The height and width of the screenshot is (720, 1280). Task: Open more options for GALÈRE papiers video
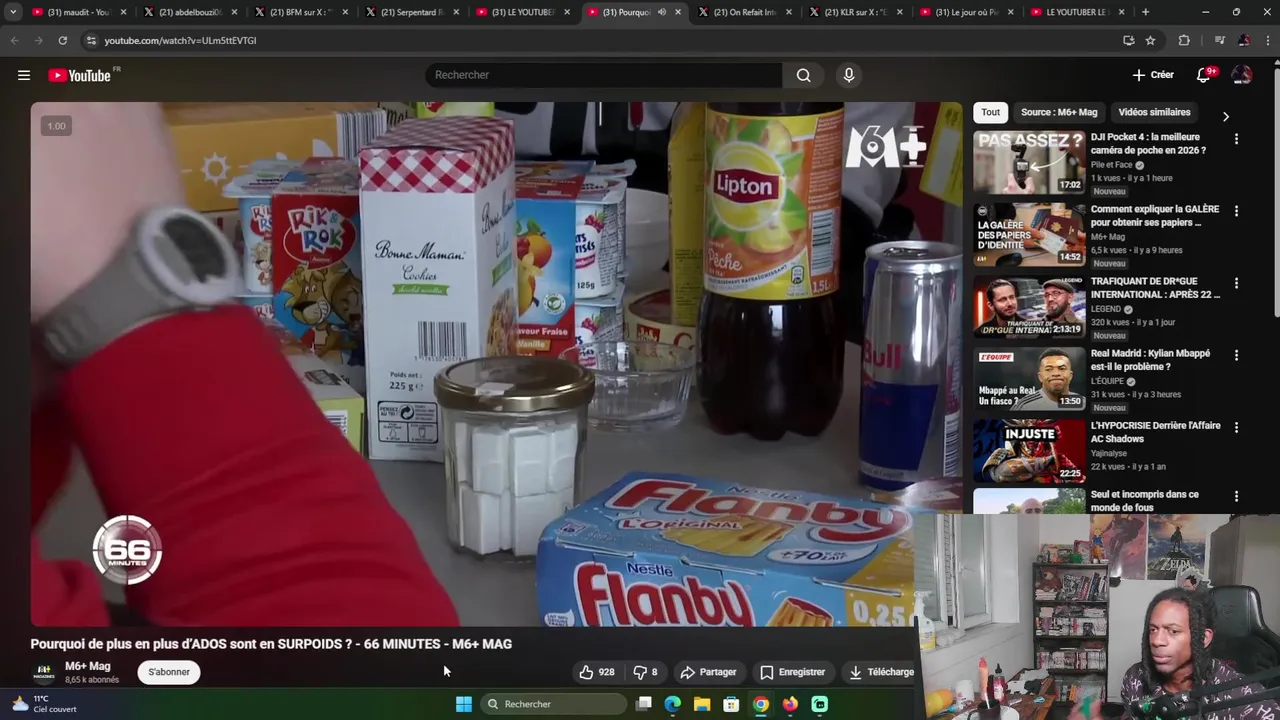click(x=1236, y=211)
